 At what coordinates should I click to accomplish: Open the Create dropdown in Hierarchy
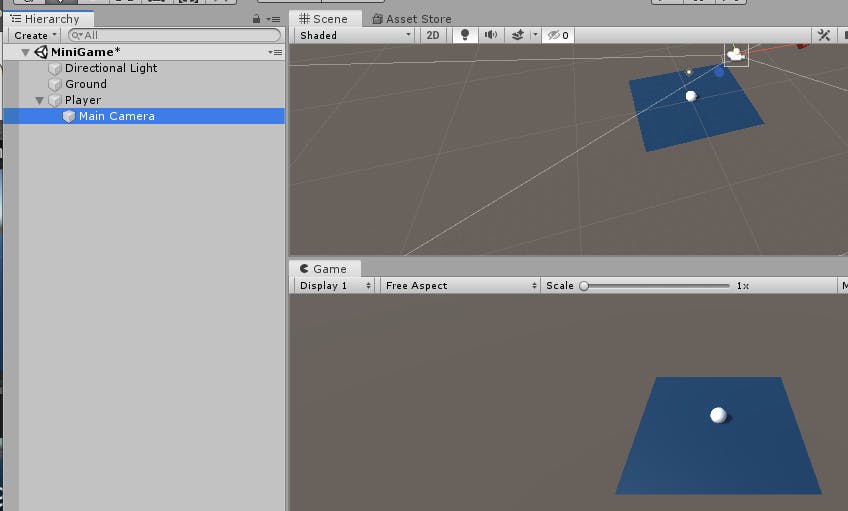point(35,35)
